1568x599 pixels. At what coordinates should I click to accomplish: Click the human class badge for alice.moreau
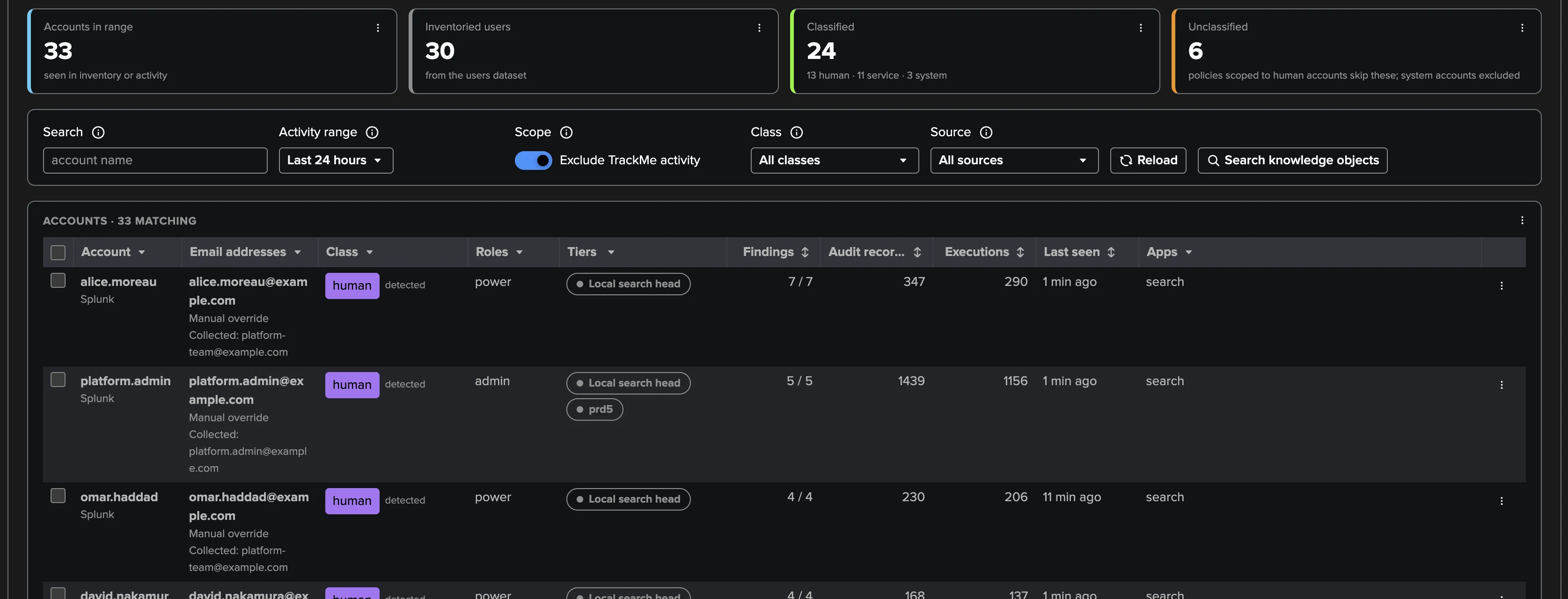[352, 286]
